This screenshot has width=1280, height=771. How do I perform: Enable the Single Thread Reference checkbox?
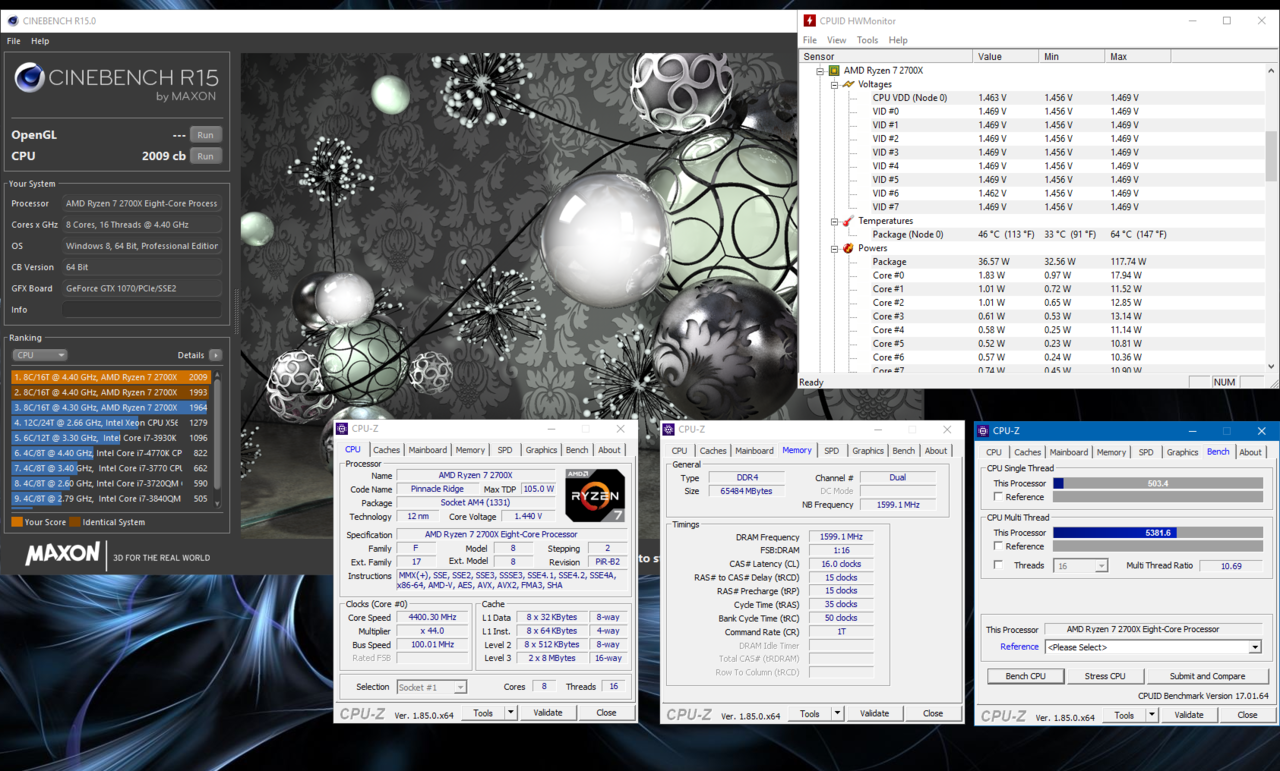(x=998, y=497)
